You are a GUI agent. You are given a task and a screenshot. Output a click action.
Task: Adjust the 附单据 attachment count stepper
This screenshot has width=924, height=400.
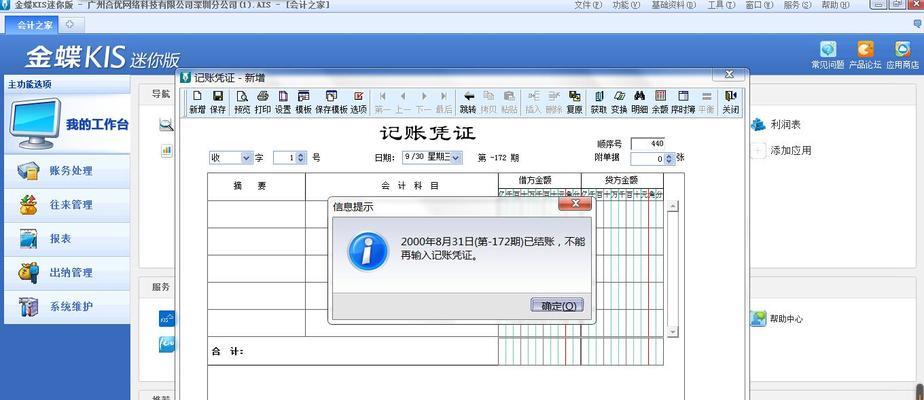click(x=669, y=159)
